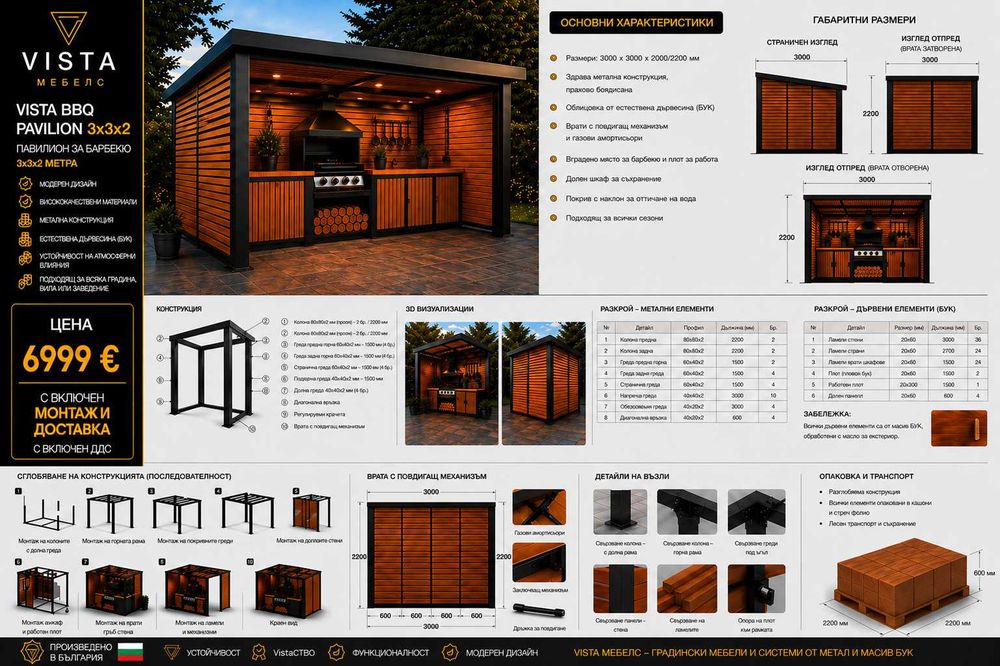
Task: Open the 3D visualization showing the closed pavilion
Action: pos(543,383)
